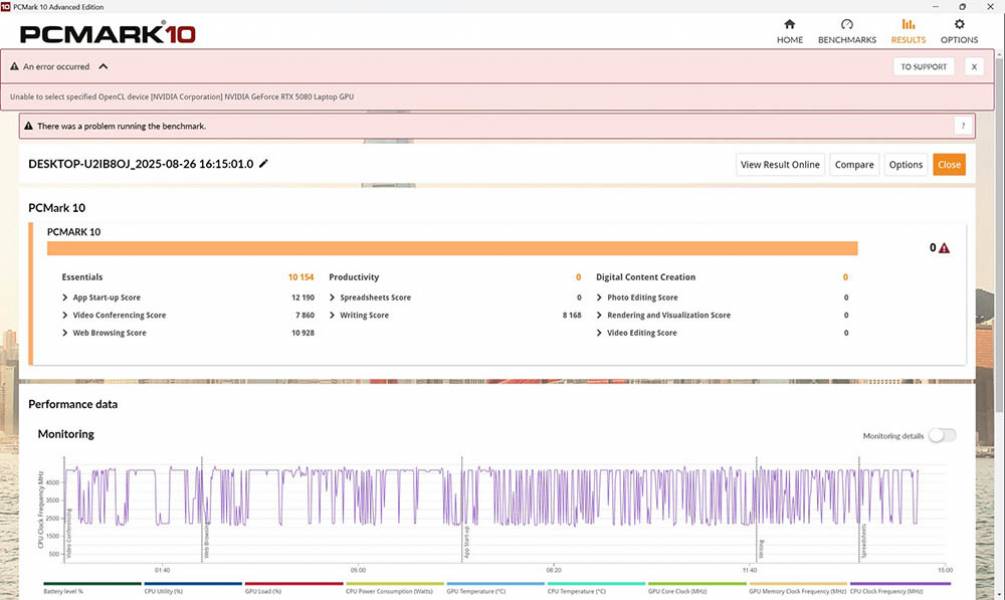Click the To Support button
Image resolution: width=1005 pixels, height=600 pixels.
click(923, 67)
